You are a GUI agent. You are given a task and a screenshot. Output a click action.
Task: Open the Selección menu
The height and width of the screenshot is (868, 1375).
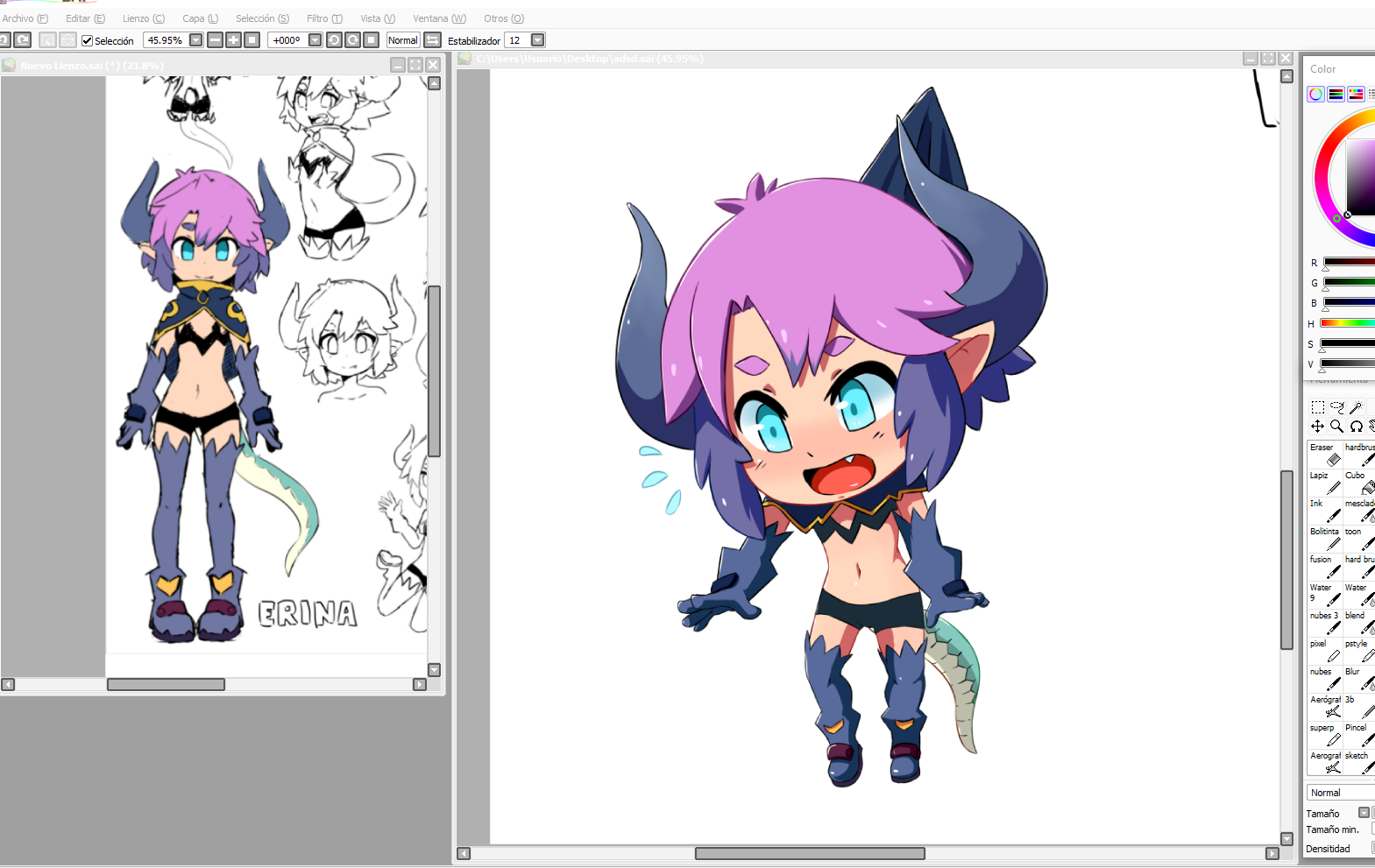pyautogui.click(x=262, y=18)
